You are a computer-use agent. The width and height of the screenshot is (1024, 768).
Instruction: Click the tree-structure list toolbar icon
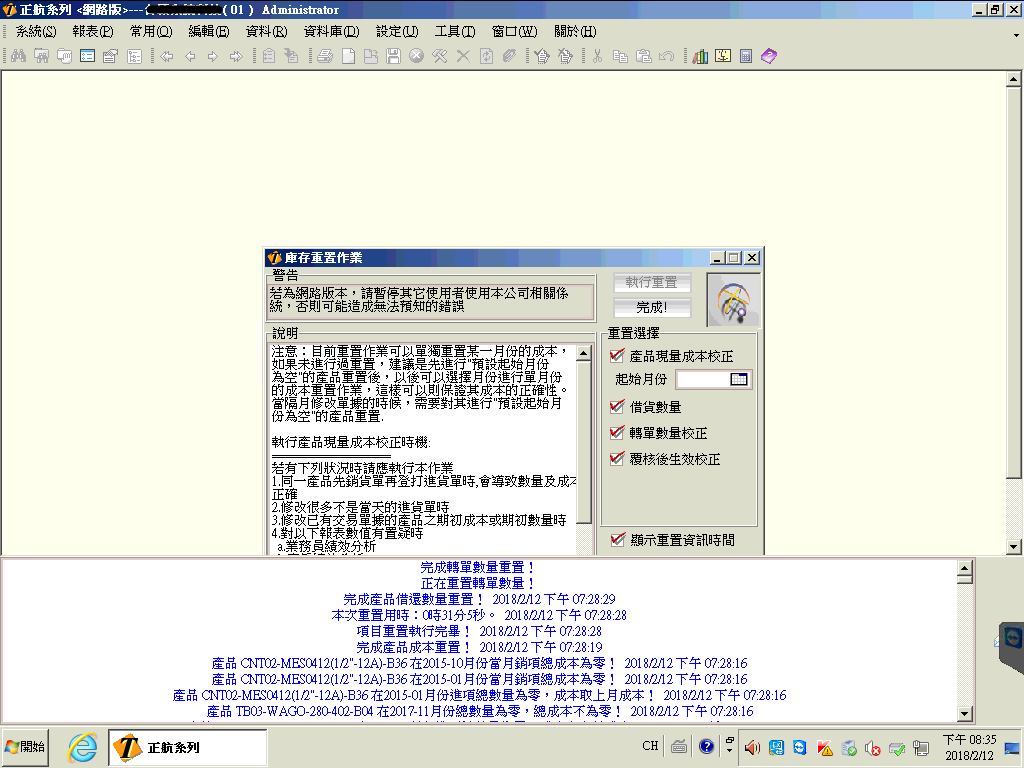click(x=135, y=56)
